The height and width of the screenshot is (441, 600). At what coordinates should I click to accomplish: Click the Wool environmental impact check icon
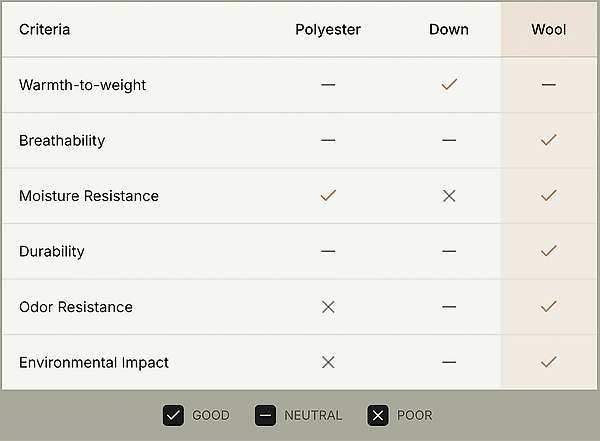tap(548, 362)
